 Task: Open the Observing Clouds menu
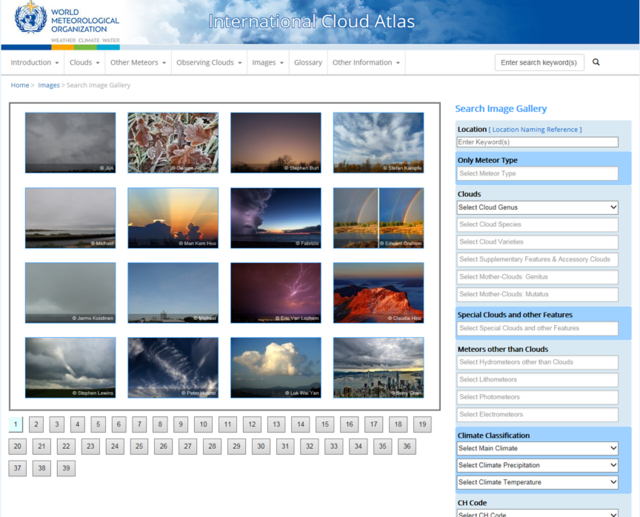209,62
